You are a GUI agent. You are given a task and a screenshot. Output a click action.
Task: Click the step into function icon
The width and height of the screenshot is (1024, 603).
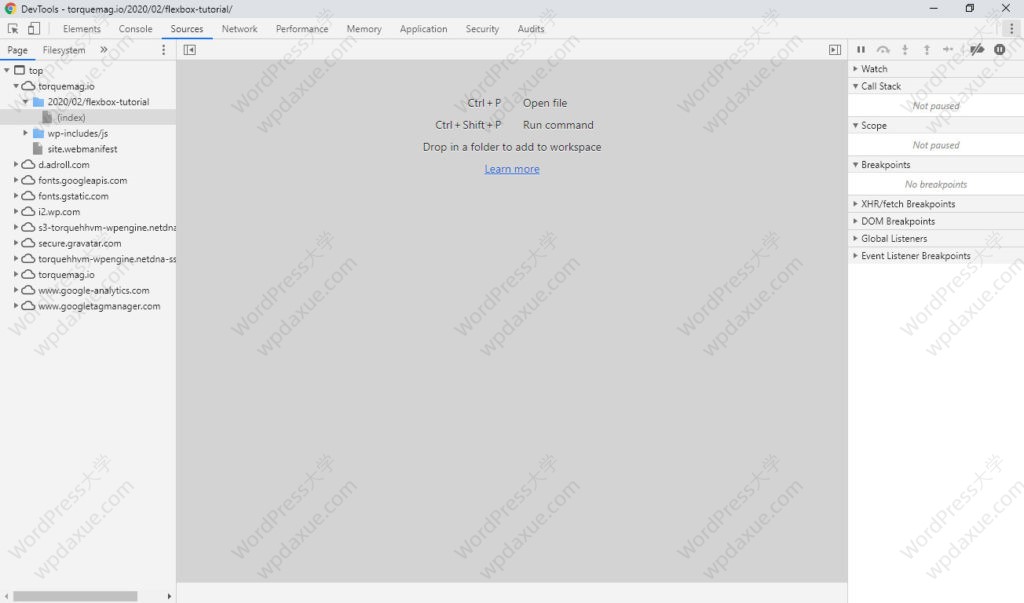pos(904,50)
